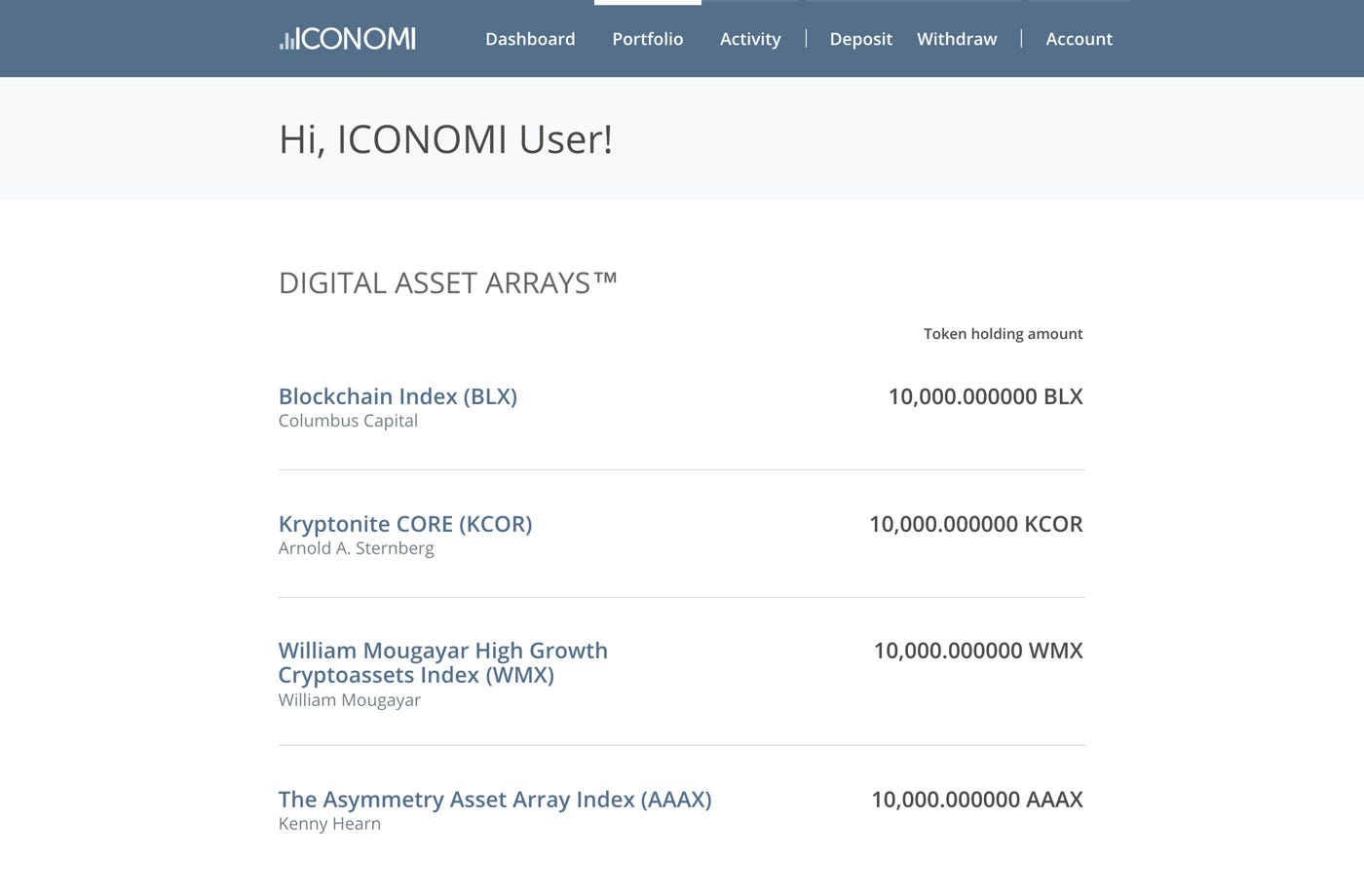Select the 10,000.000000 WMX amount
The width and height of the screenshot is (1364, 896).
(x=978, y=651)
